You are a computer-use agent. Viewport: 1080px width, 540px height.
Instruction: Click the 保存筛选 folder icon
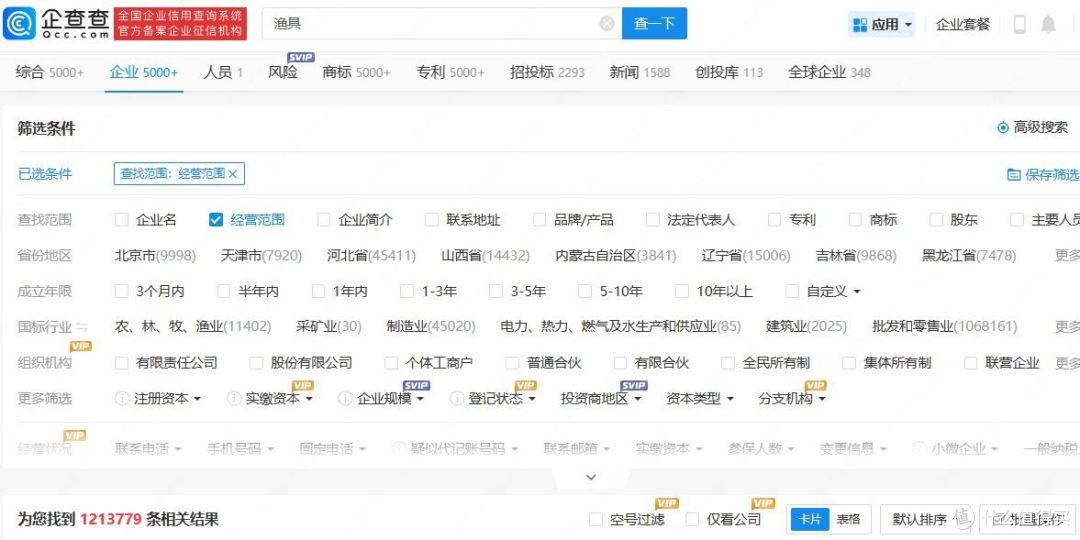1013,174
